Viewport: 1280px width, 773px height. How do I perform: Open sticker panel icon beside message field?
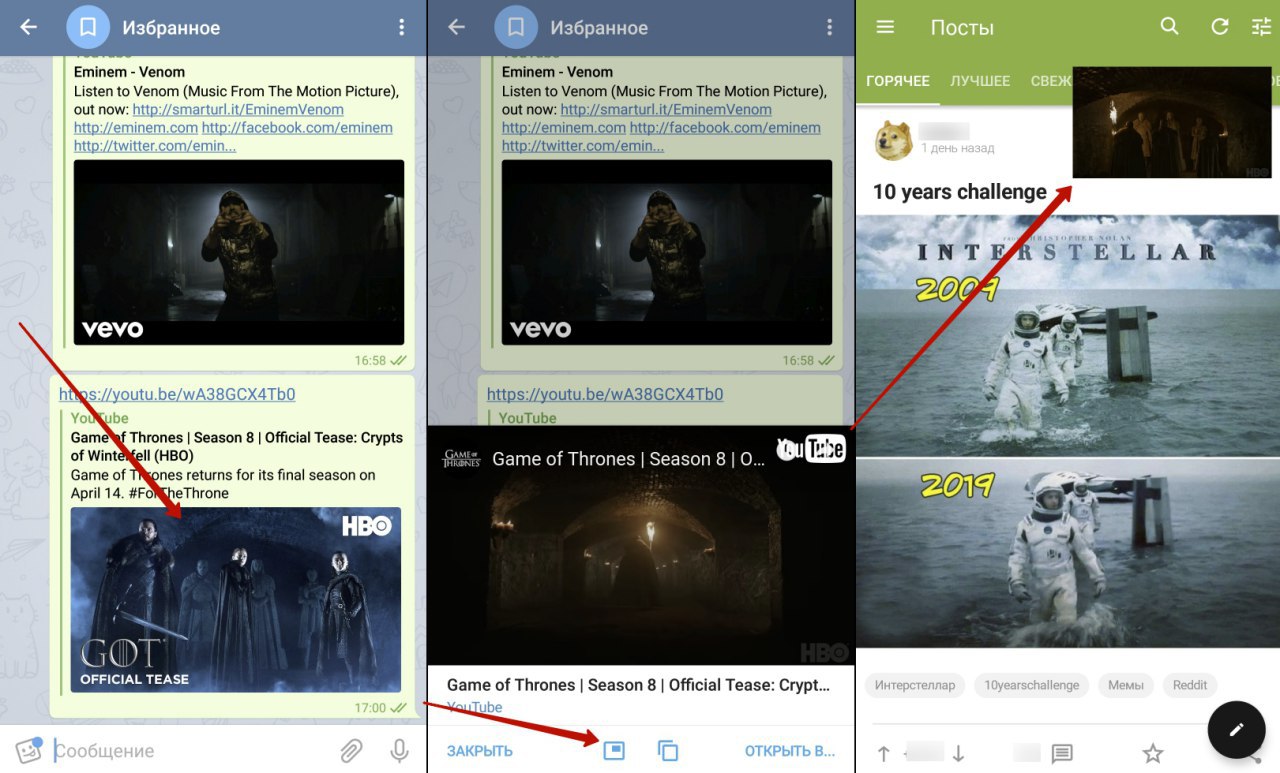(x=28, y=750)
